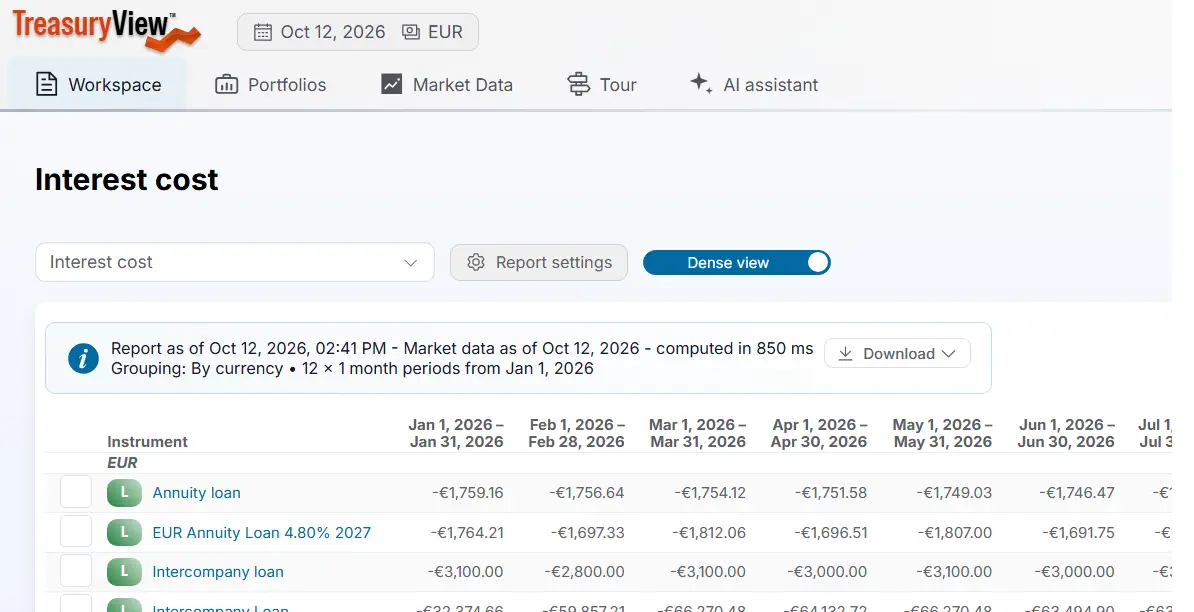Toggle the Dense view switch
This screenshot has height=612, width=1194.
click(x=736, y=263)
